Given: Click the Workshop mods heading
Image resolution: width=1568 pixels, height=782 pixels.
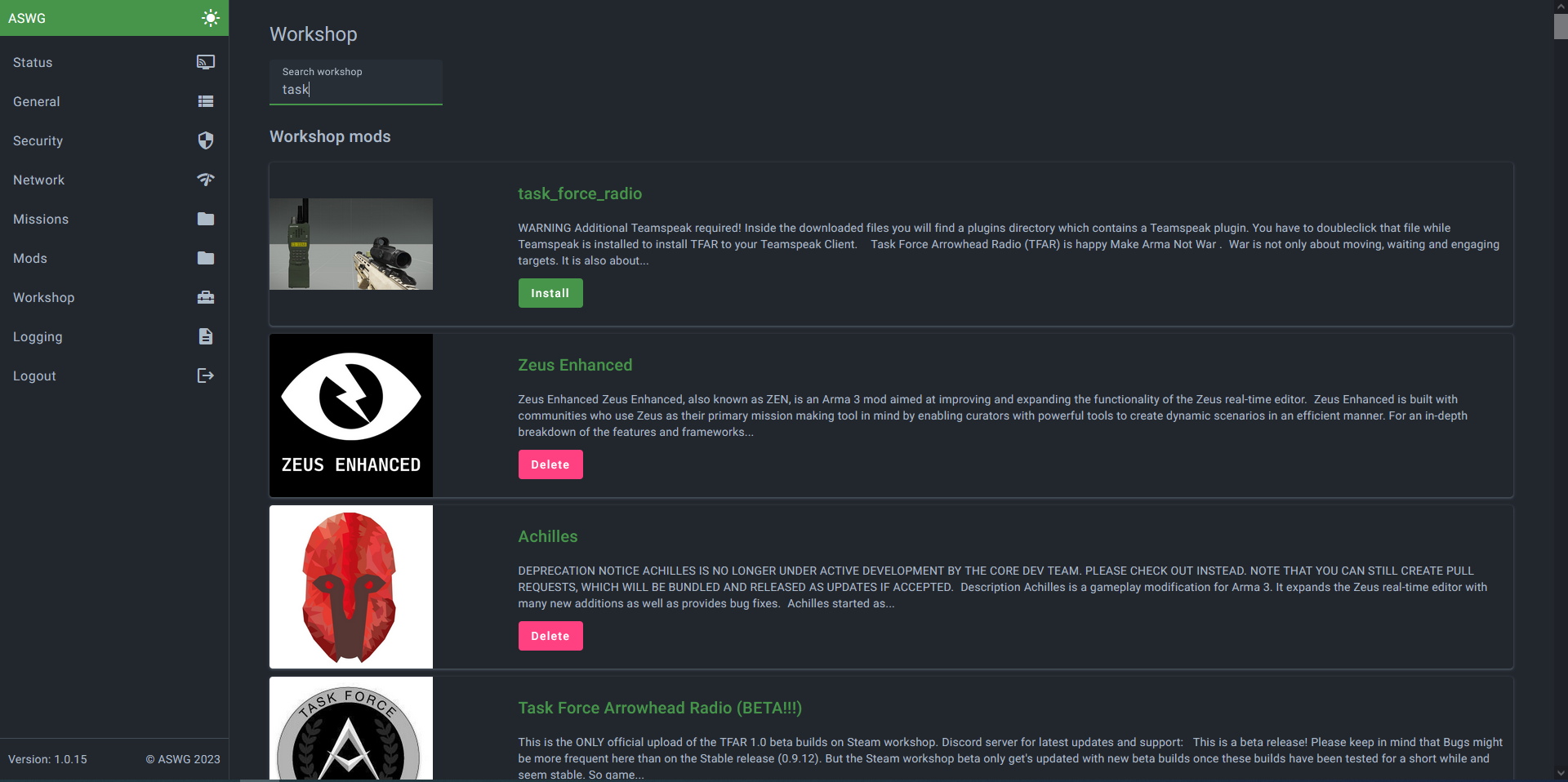Looking at the screenshot, I should 330,136.
